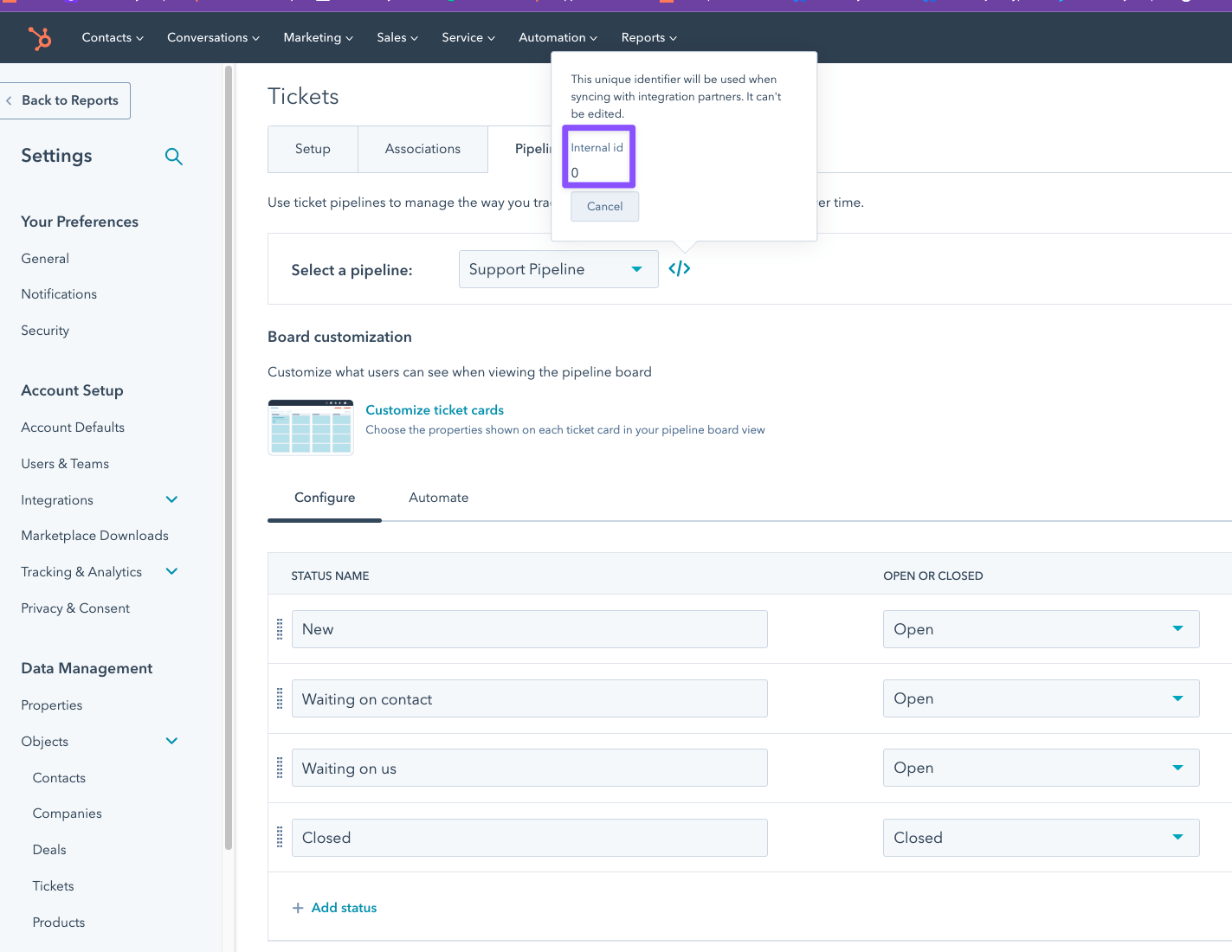Switch to the Associations tab

(x=422, y=149)
